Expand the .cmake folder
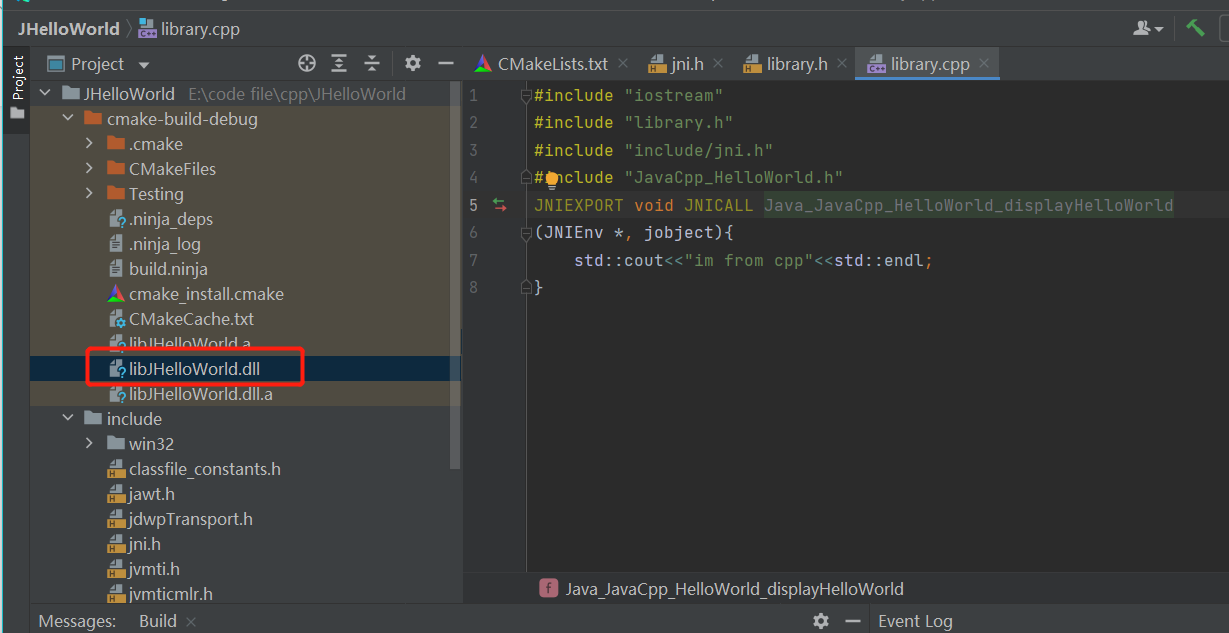 [x=90, y=144]
